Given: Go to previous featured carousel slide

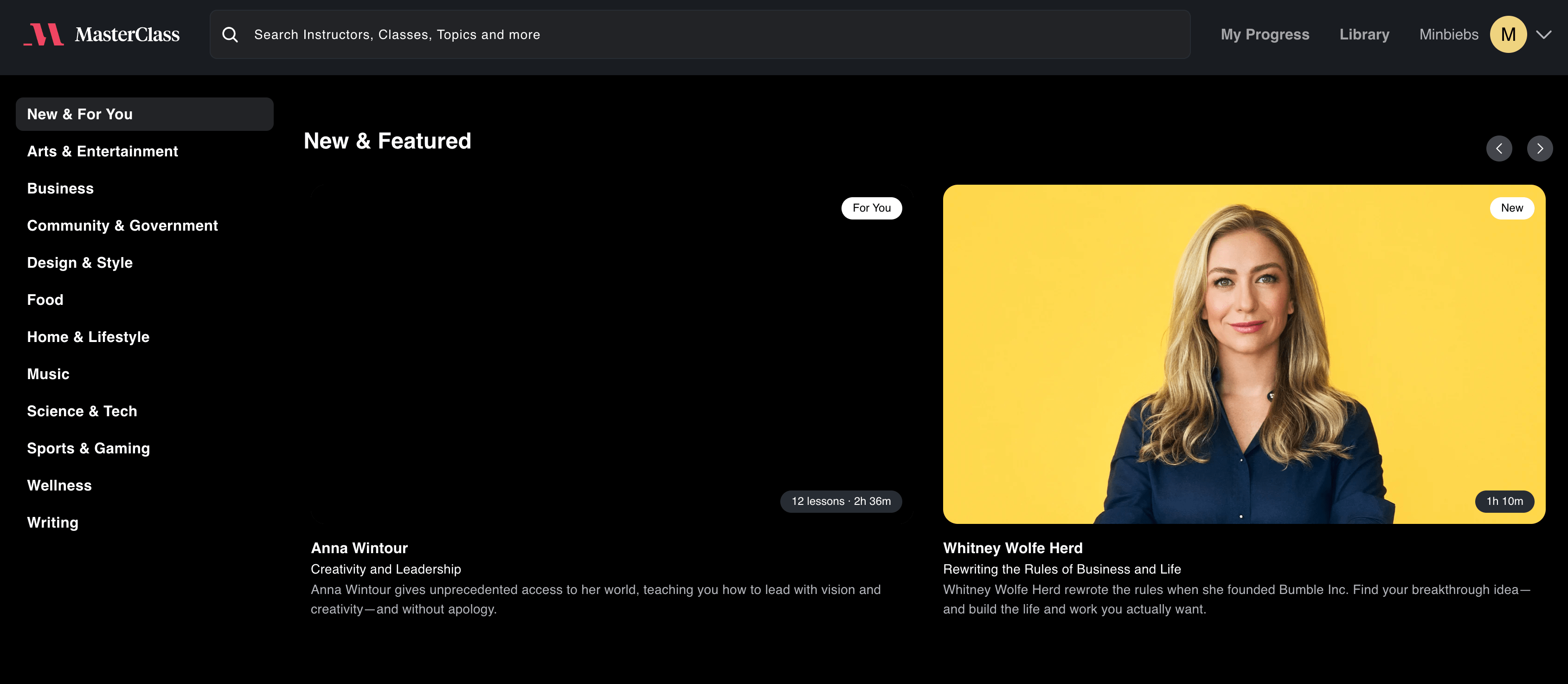Looking at the screenshot, I should point(1498,148).
